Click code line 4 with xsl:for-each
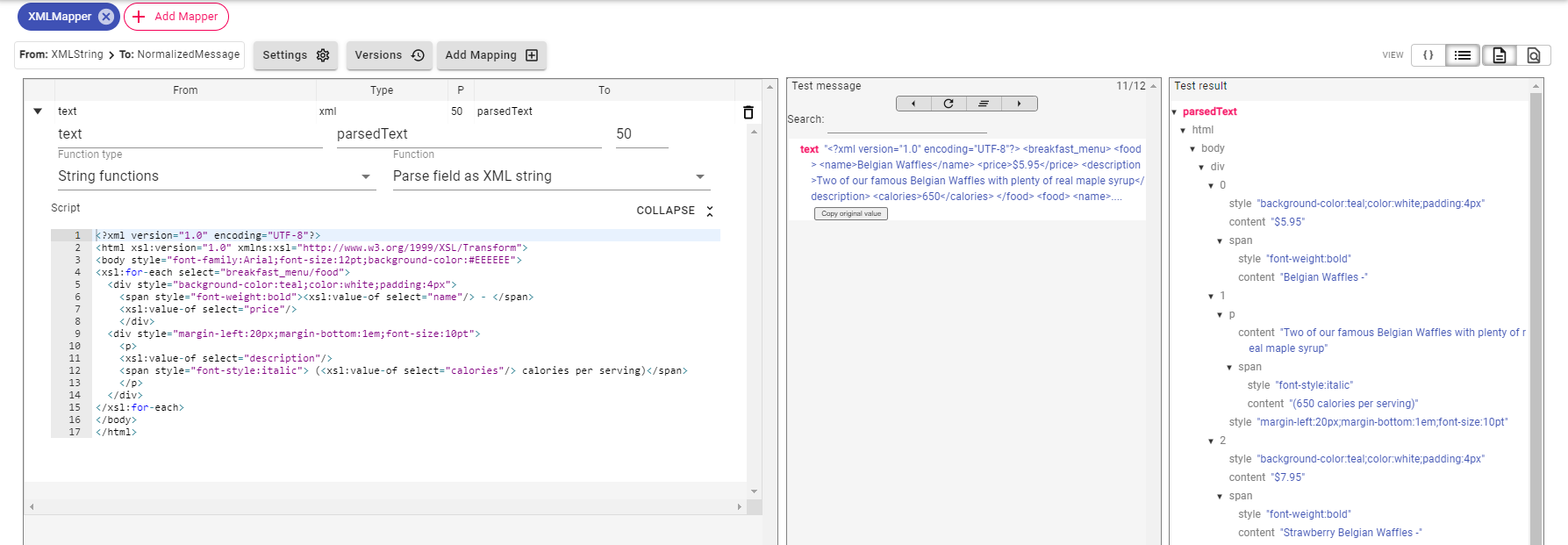1568x545 pixels. [223, 272]
